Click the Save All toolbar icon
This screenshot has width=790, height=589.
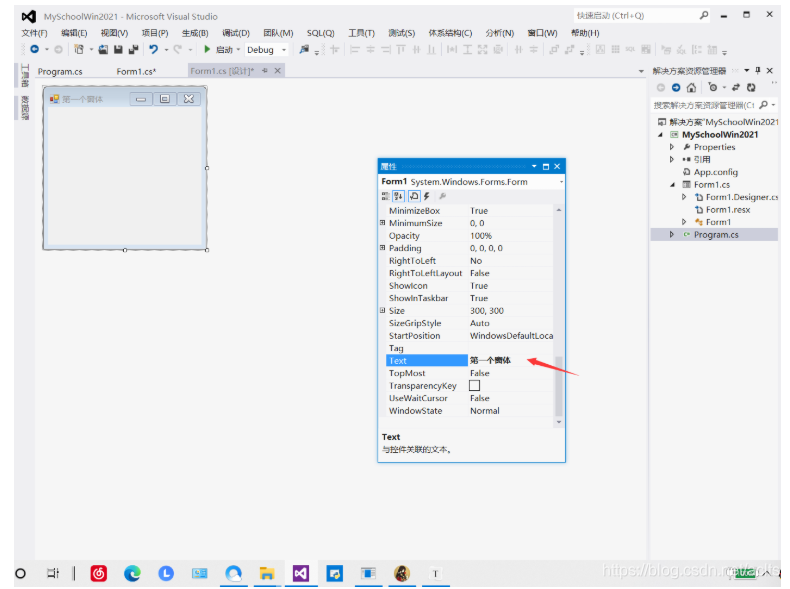coord(134,49)
